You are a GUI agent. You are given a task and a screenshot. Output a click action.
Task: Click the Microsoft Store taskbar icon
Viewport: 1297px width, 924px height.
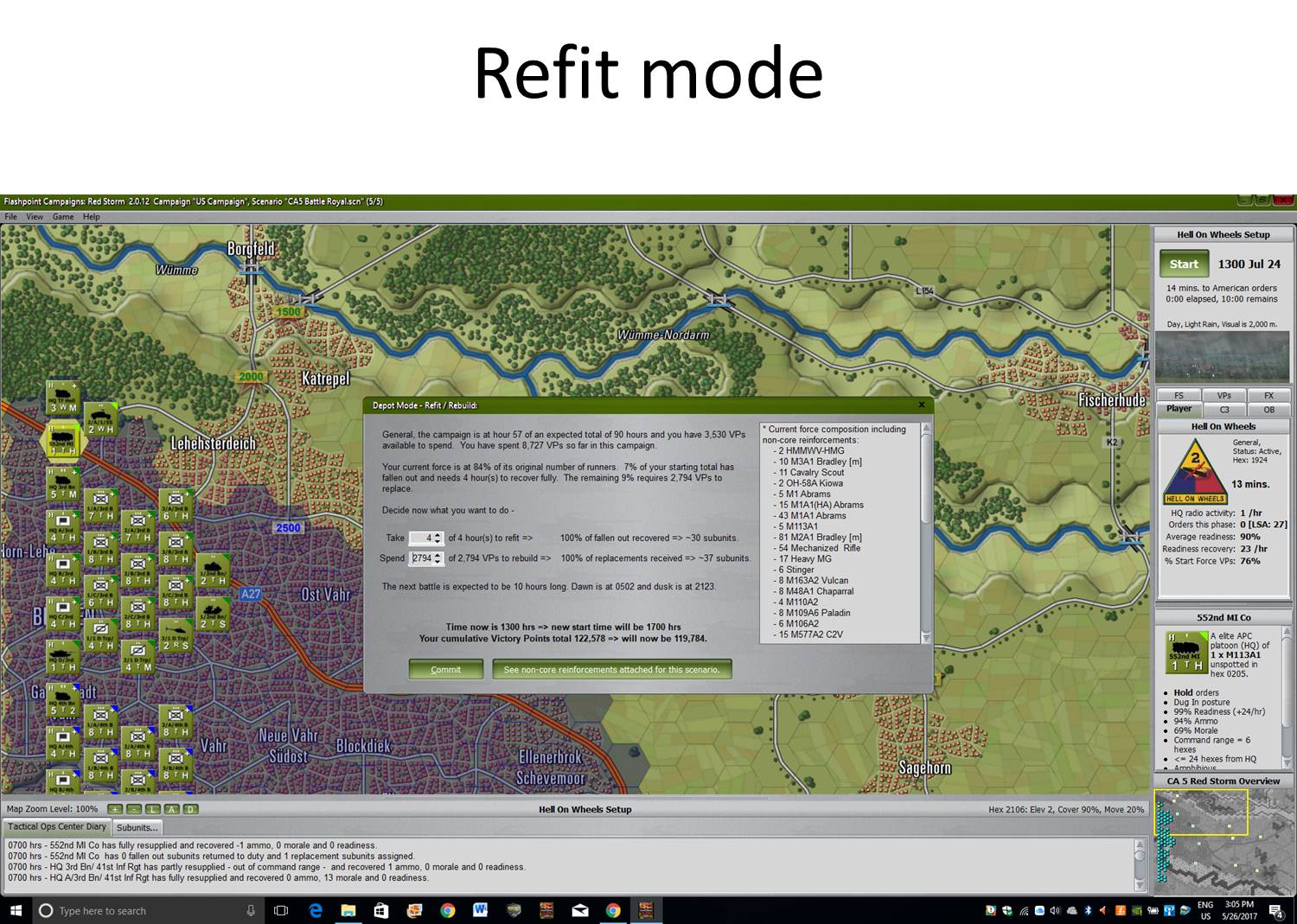tap(381, 910)
